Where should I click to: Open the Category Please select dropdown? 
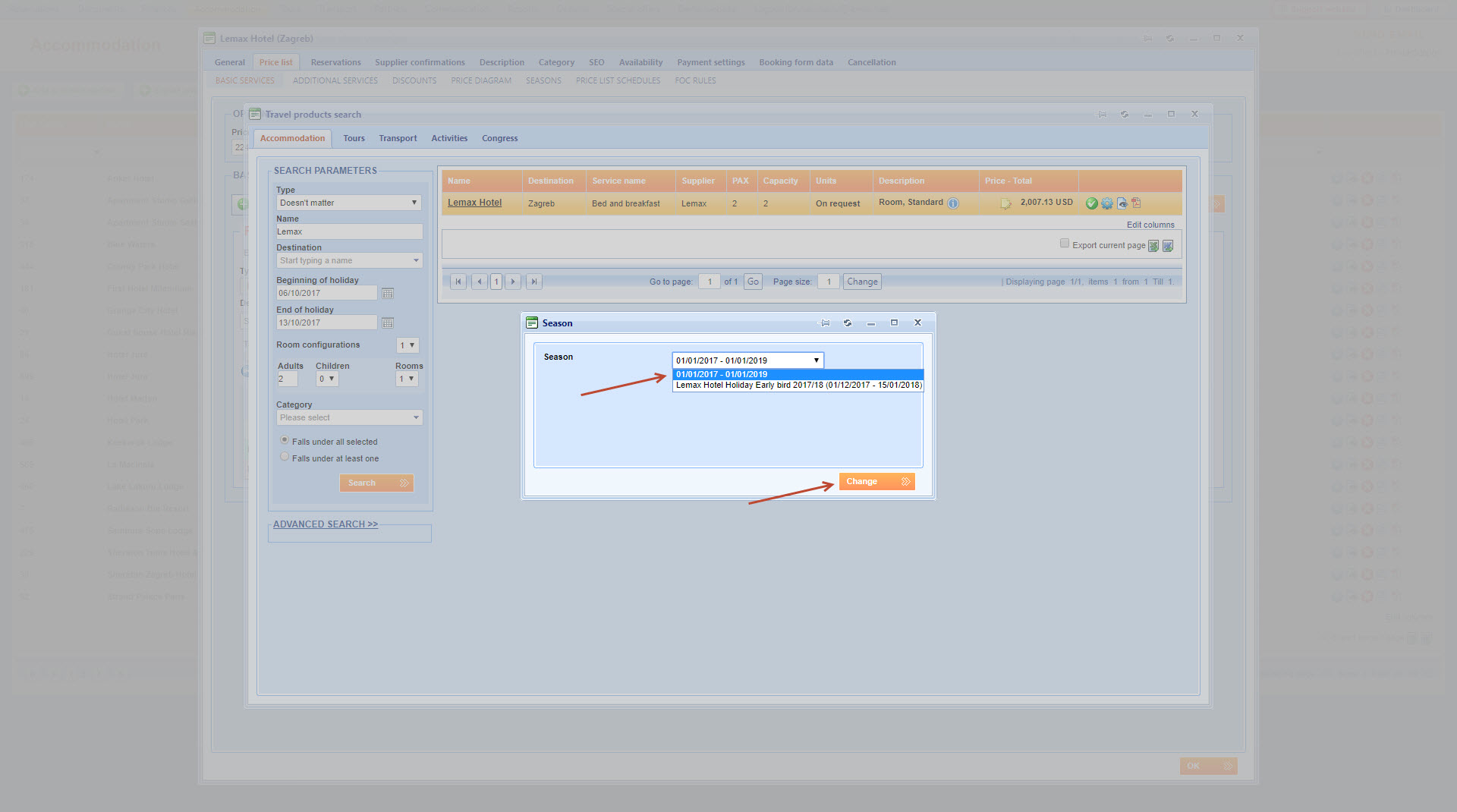pyautogui.click(x=349, y=417)
